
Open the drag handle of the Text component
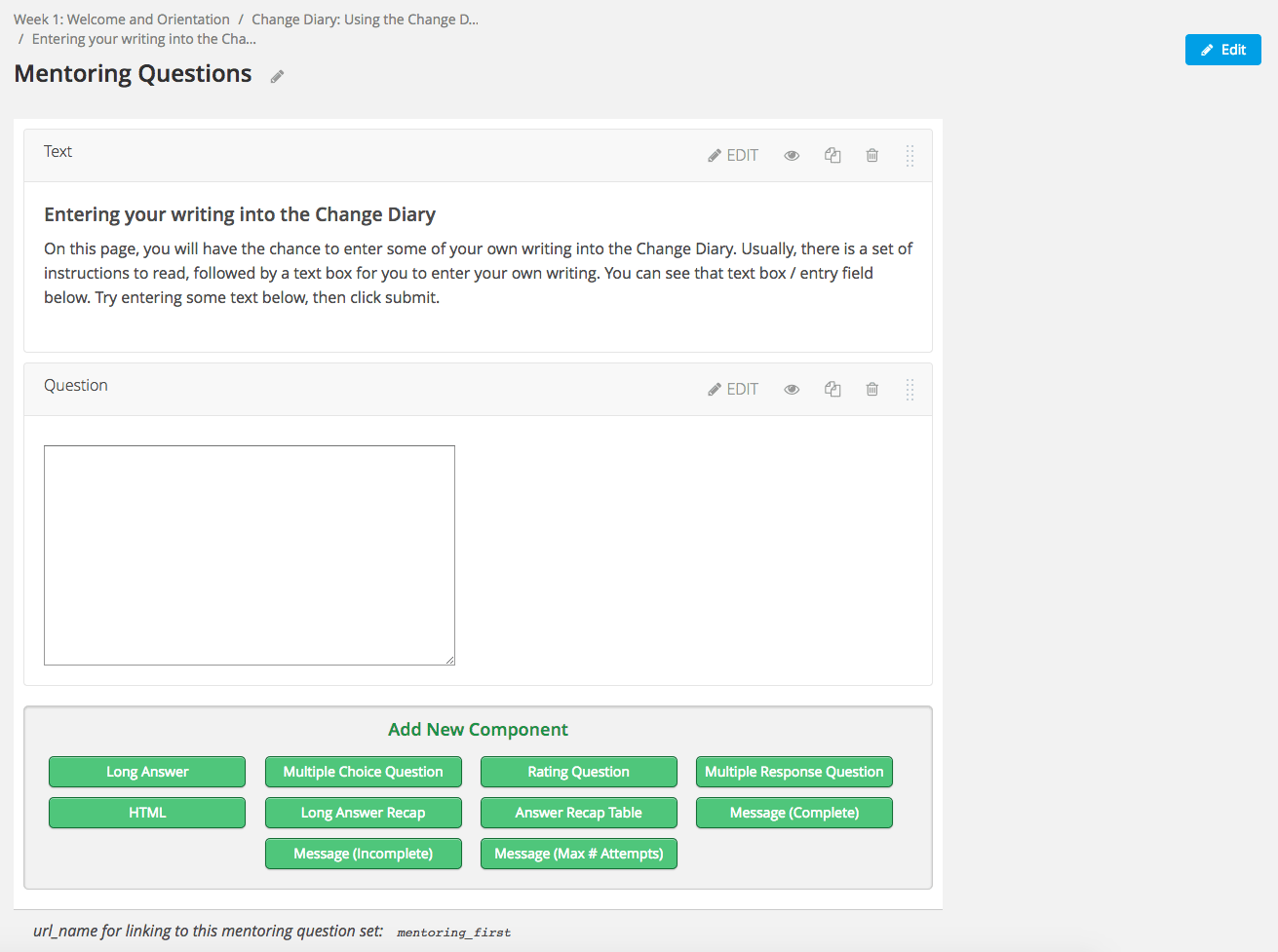[910, 155]
